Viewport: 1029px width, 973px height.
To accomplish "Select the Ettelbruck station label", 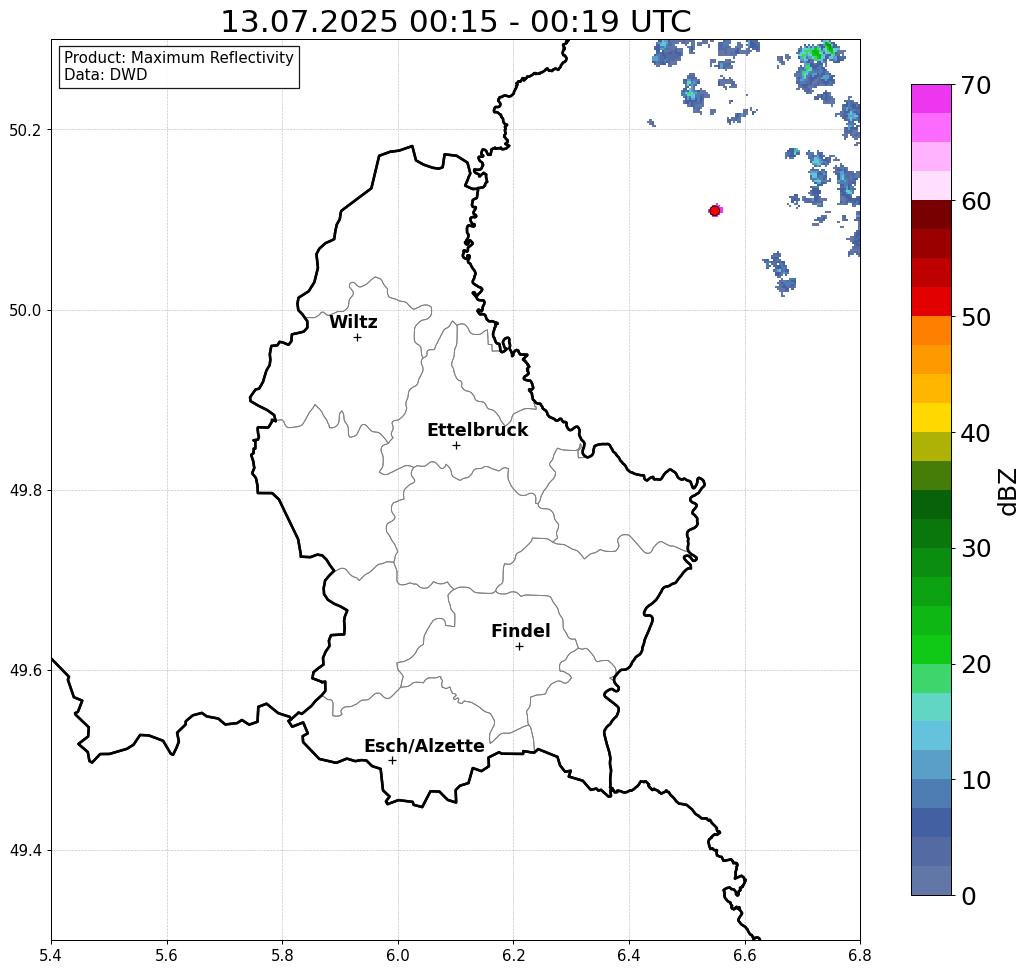I will click(x=478, y=430).
